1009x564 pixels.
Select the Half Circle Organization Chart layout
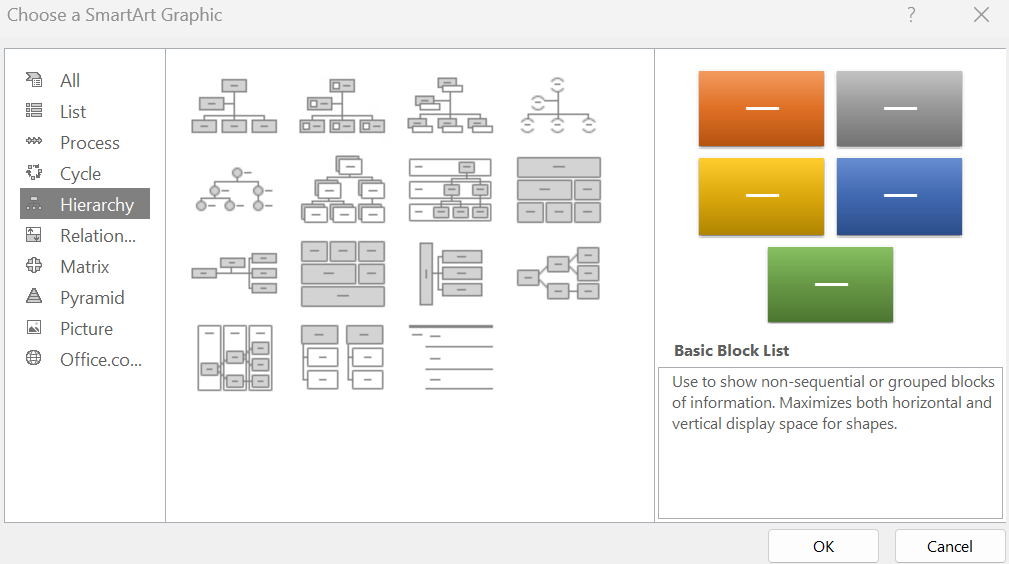(558, 106)
